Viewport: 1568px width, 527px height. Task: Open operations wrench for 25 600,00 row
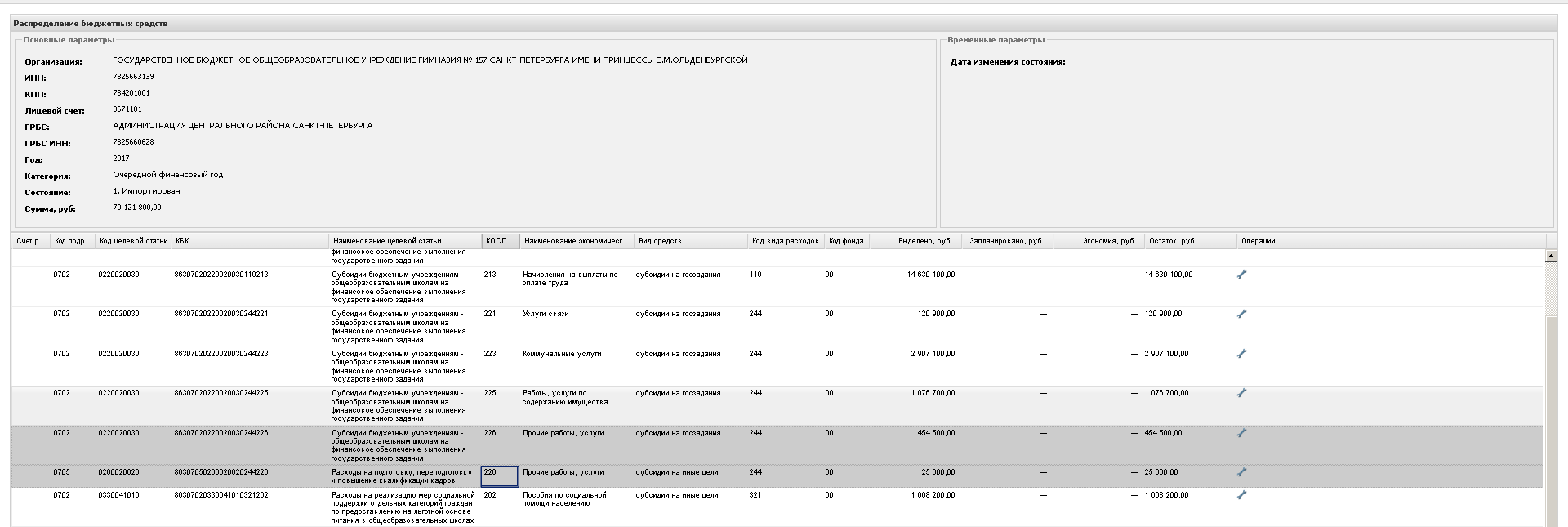(1242, 472)
